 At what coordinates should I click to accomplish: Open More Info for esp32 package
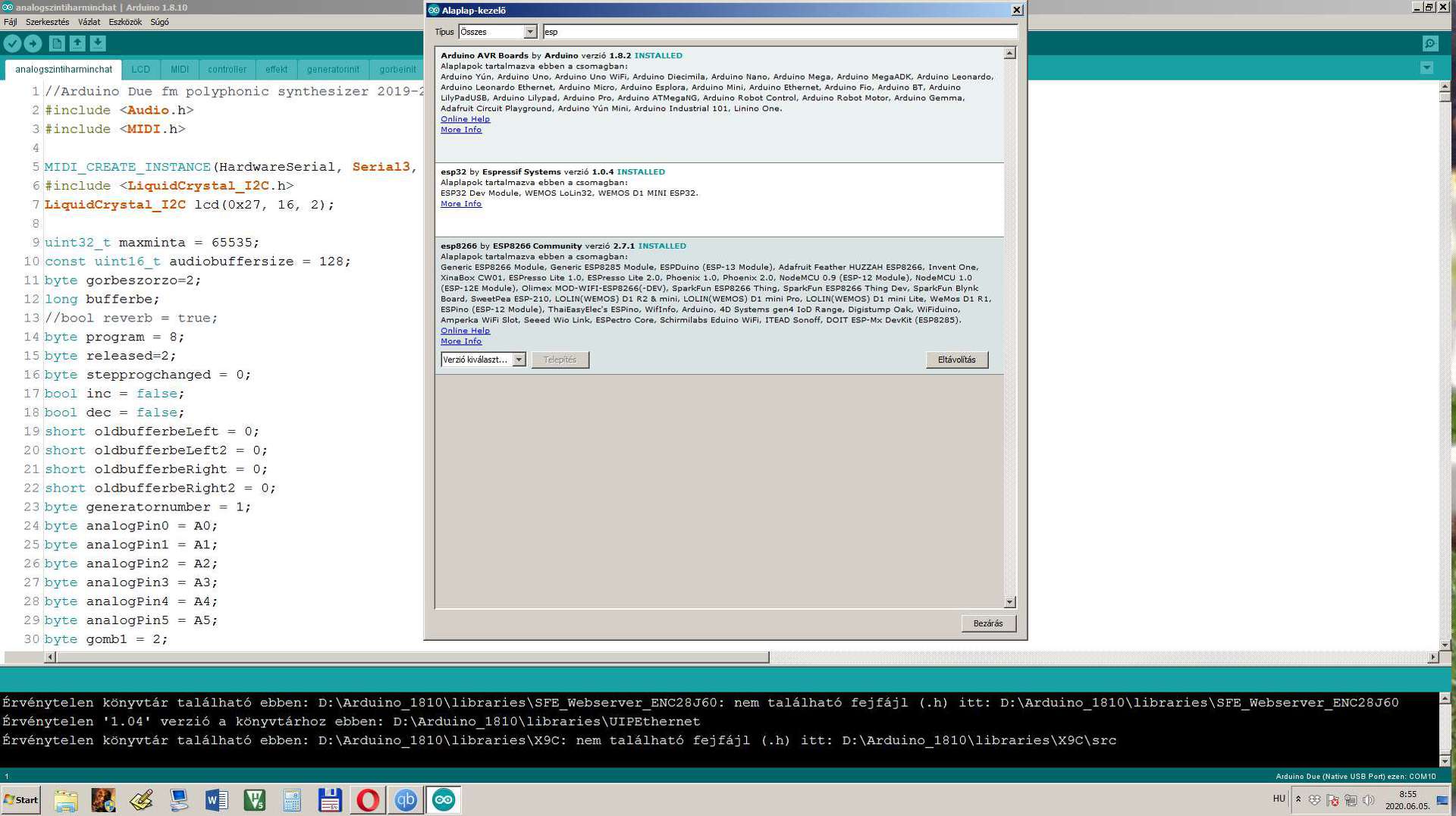pyautogui.click(x=461, y=204)
